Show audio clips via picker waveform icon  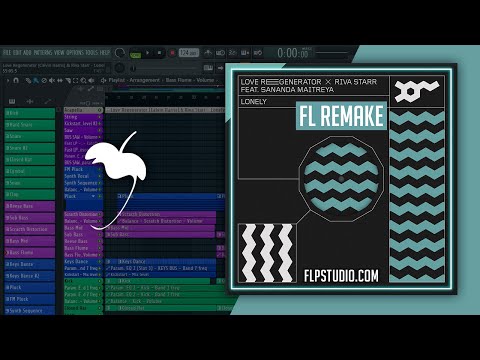point(30,101)
